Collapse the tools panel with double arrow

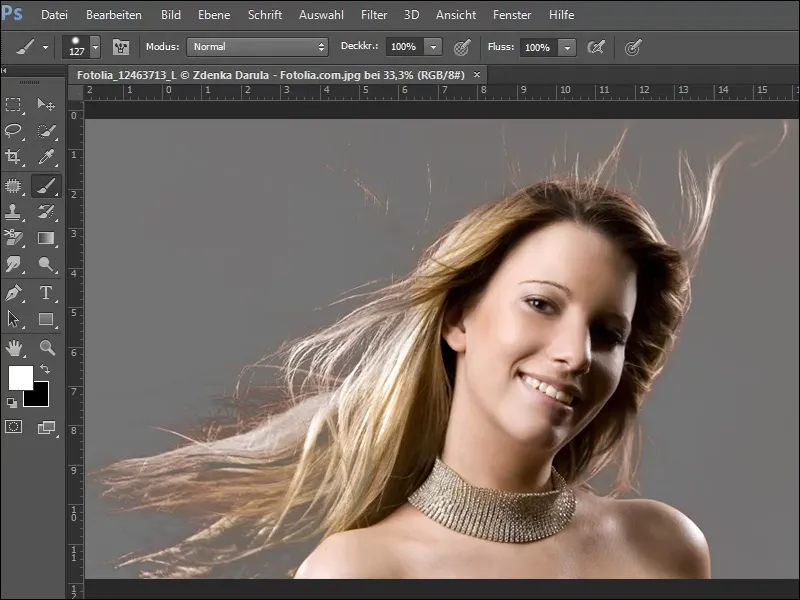click(x=4, y=71)
